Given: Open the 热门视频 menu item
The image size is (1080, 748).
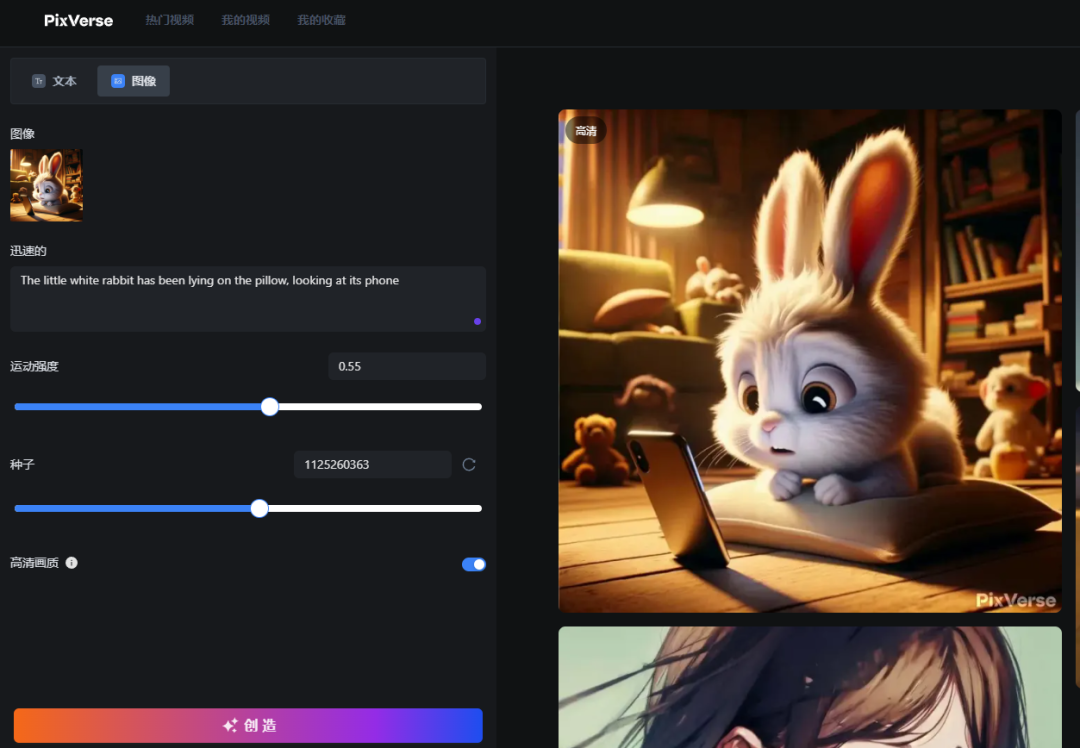Looking at the screenshot, I should tap(169, 19).
